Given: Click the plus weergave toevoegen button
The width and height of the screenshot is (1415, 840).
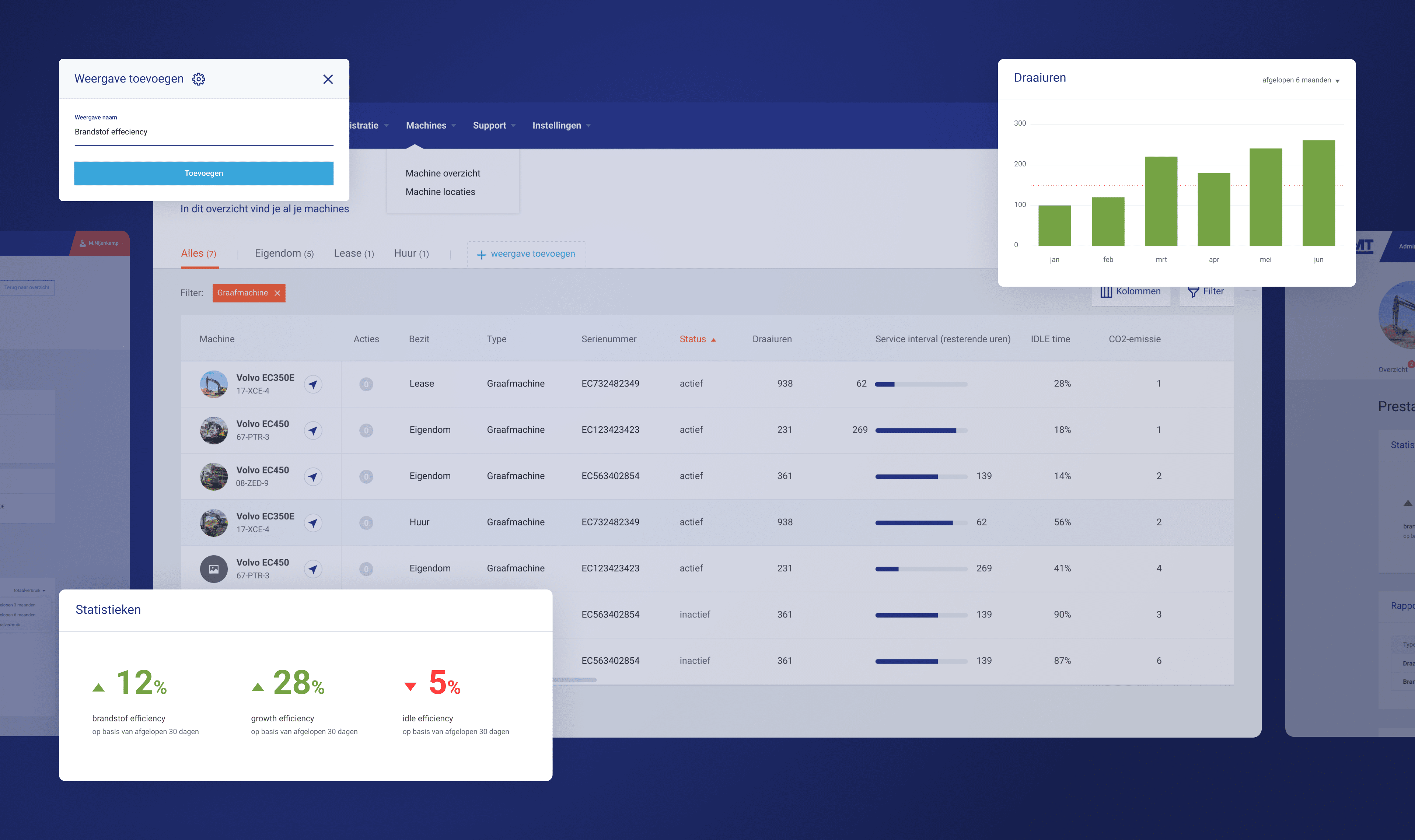Looking at the screenshot, I should (x=526, y=254).
